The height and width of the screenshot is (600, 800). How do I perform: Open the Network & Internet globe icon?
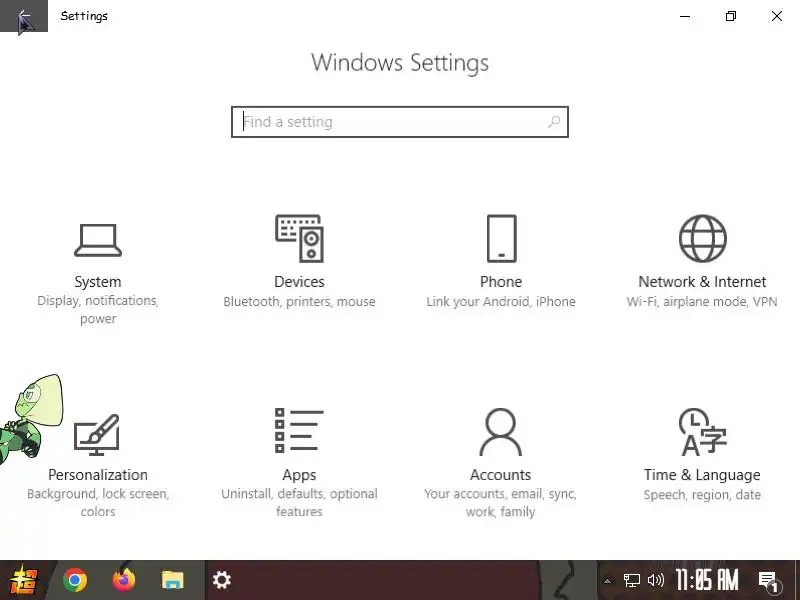coord(703,238)
